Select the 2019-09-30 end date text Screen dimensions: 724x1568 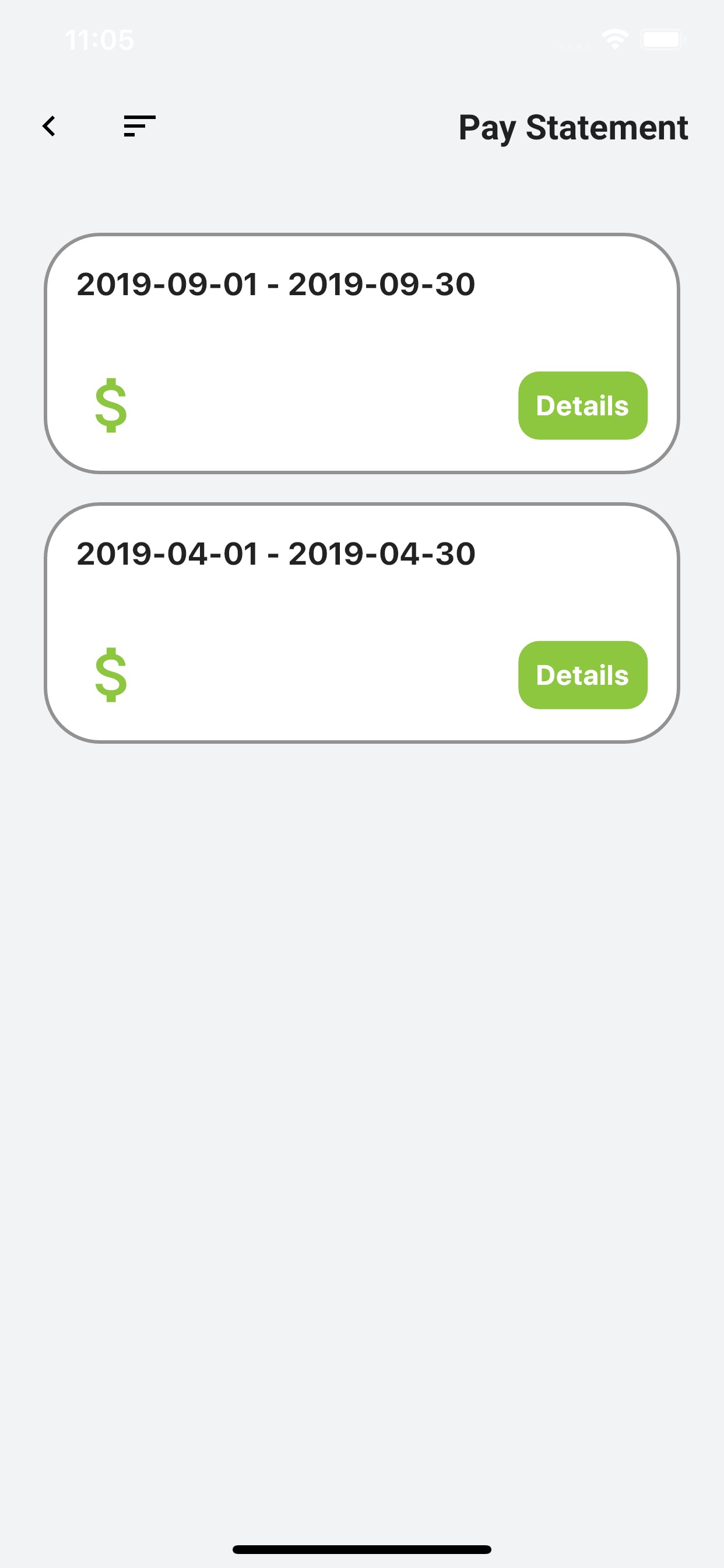tap(381, 284)
